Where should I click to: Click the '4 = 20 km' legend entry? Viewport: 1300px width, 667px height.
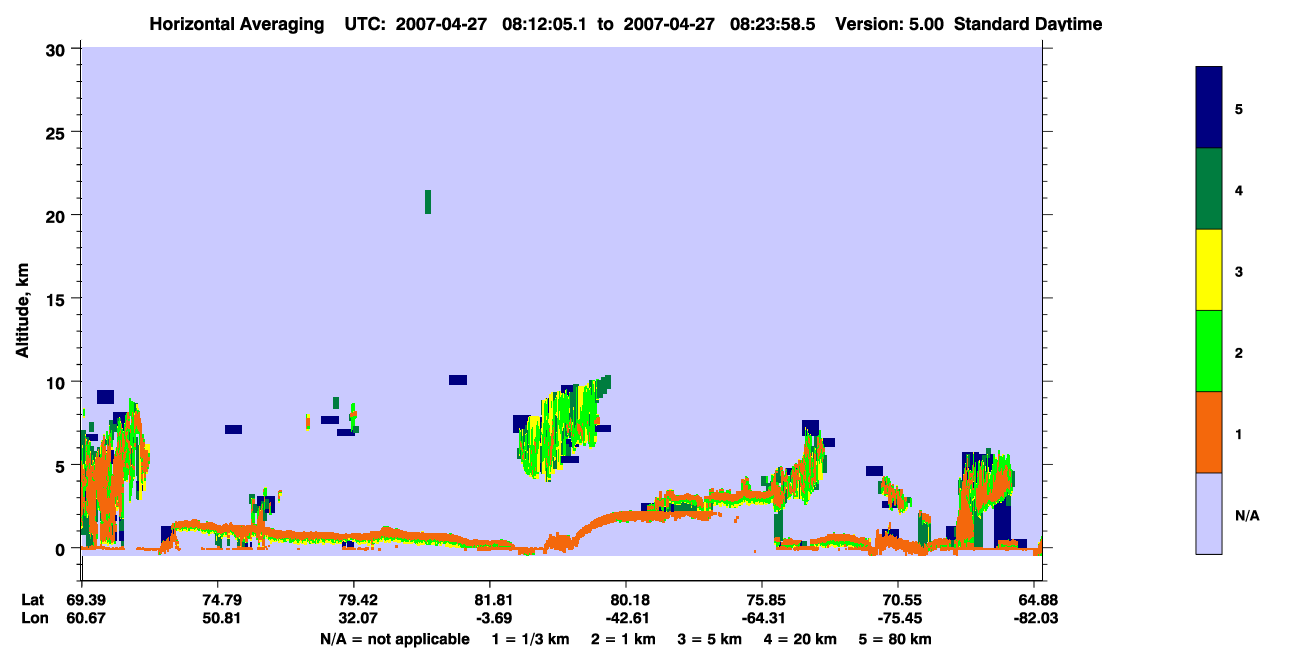[800, 639]
